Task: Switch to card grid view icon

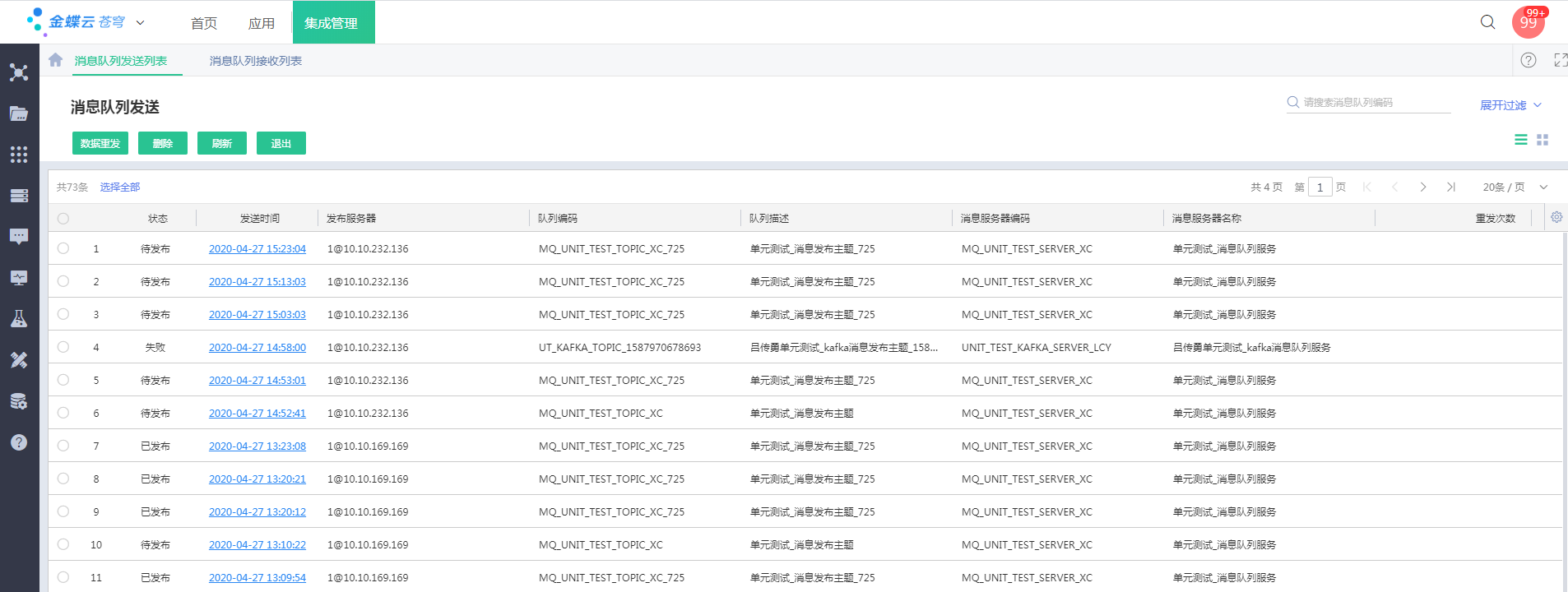Action: [x=1542, y=140]
